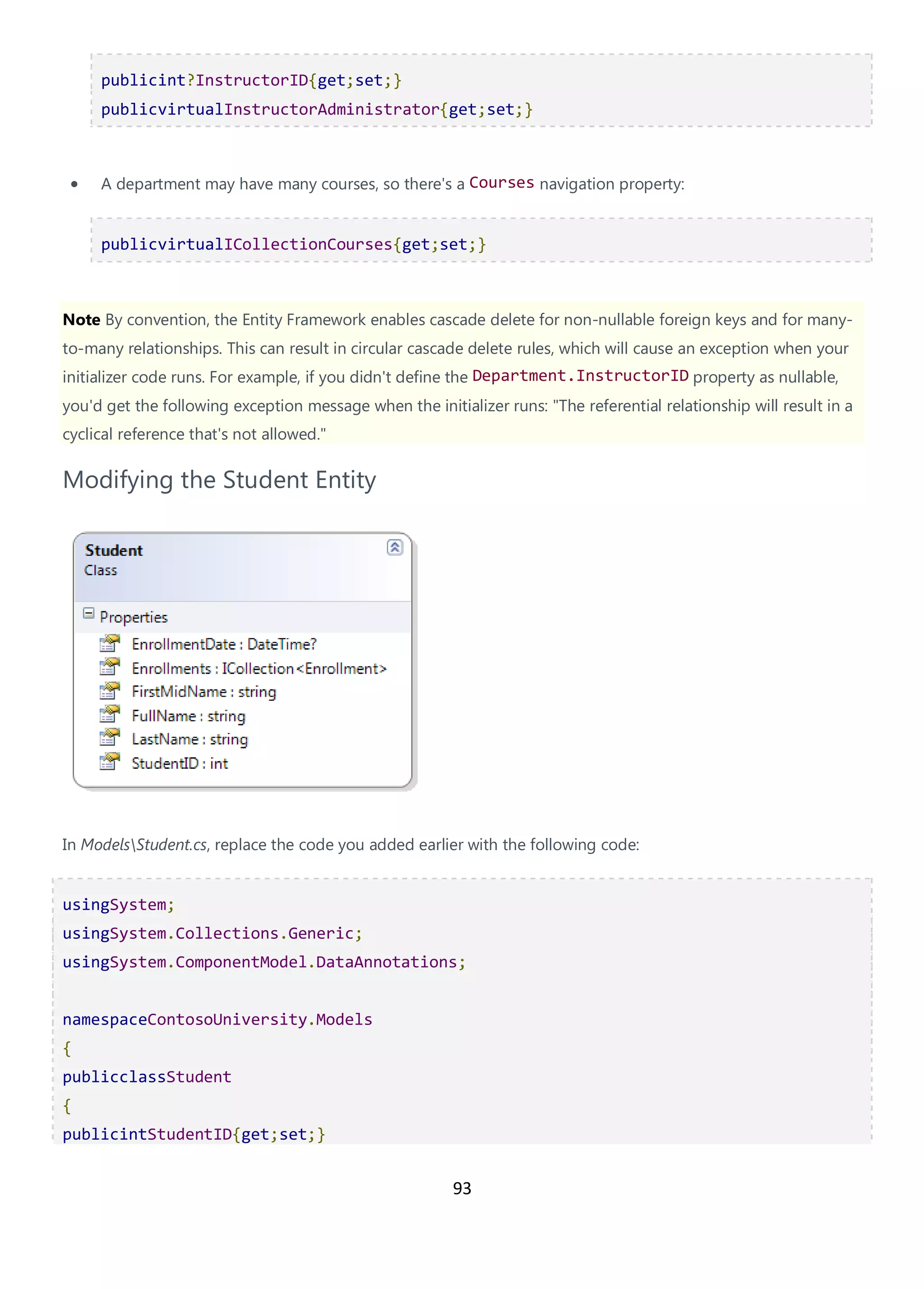Click page number 93

tap(462, 1188)
